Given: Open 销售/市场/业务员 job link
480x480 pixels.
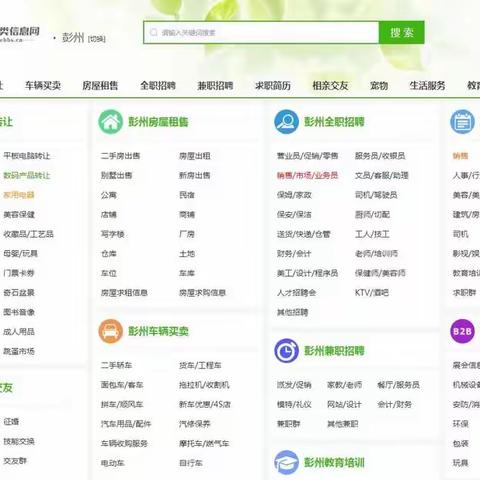Looking at the screenshot, I should coord(307,175).
